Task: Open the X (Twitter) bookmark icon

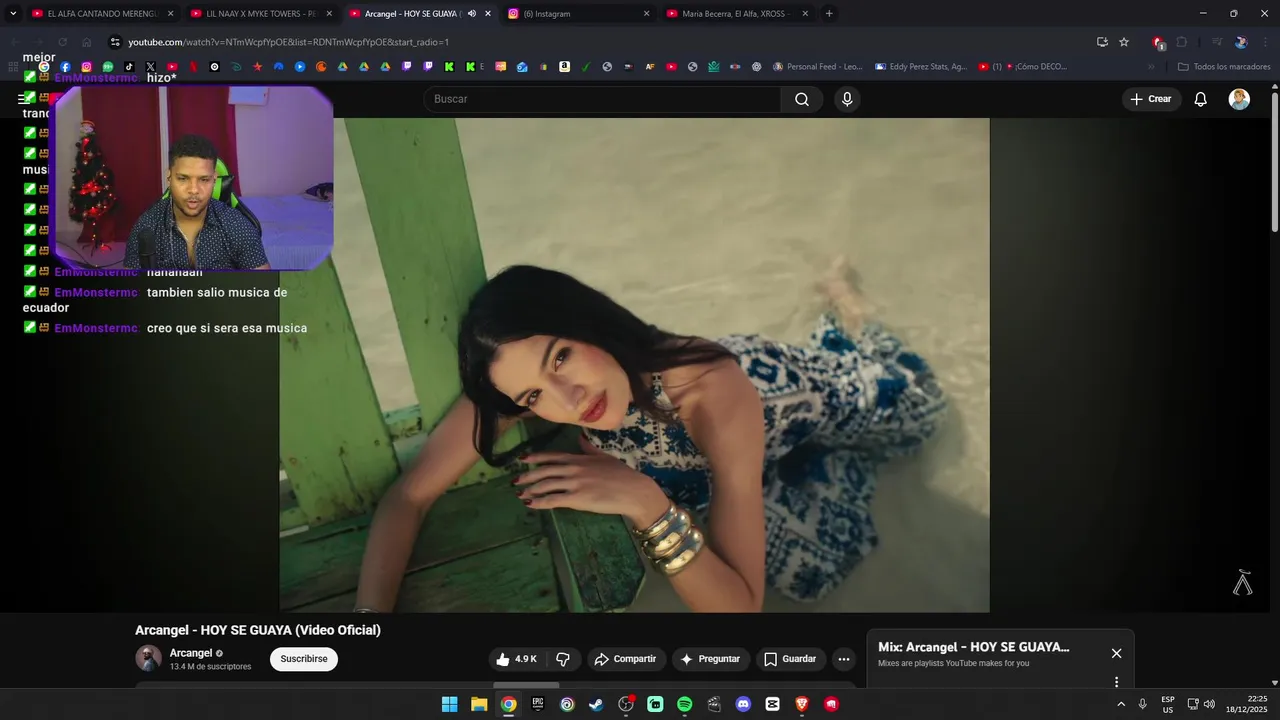Action: 151,67
